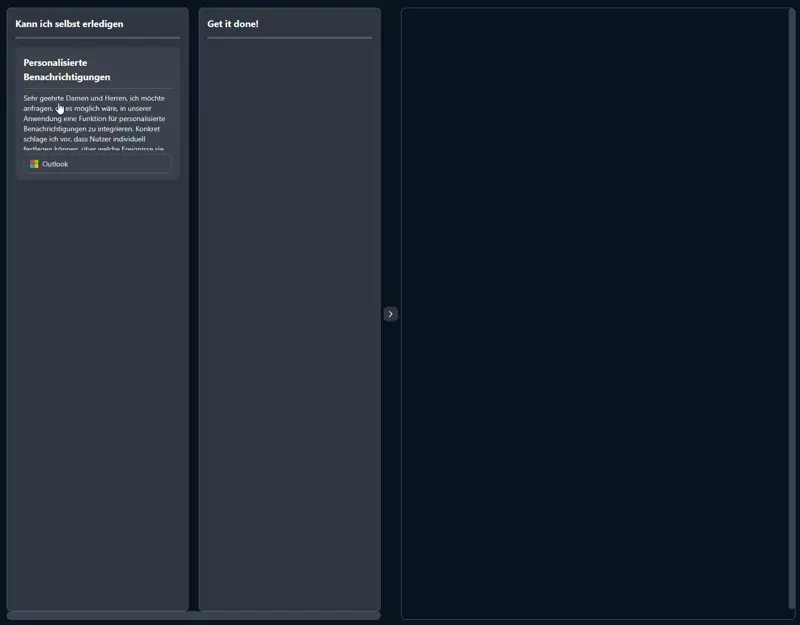Expand the panel with the chevron arrow

point(390,314)
